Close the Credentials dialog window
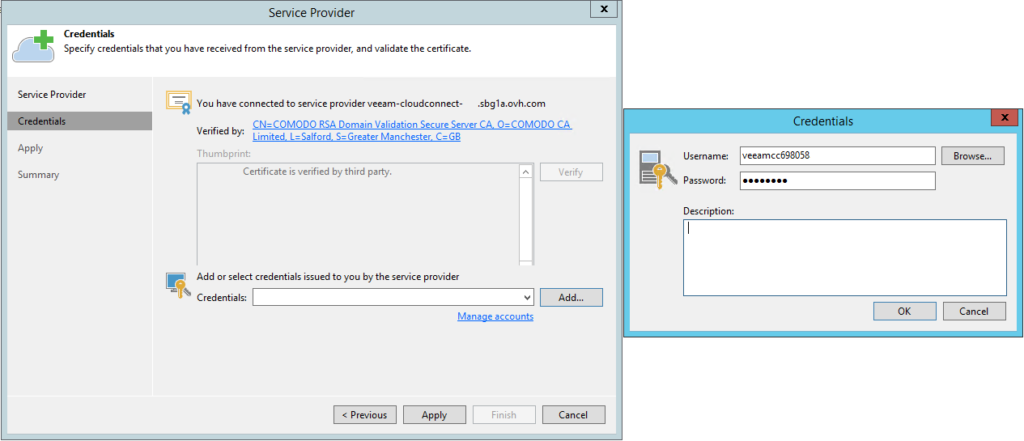Viewport: 1024px width, 441px height. pyautogui.click(x=1004, y=118)
